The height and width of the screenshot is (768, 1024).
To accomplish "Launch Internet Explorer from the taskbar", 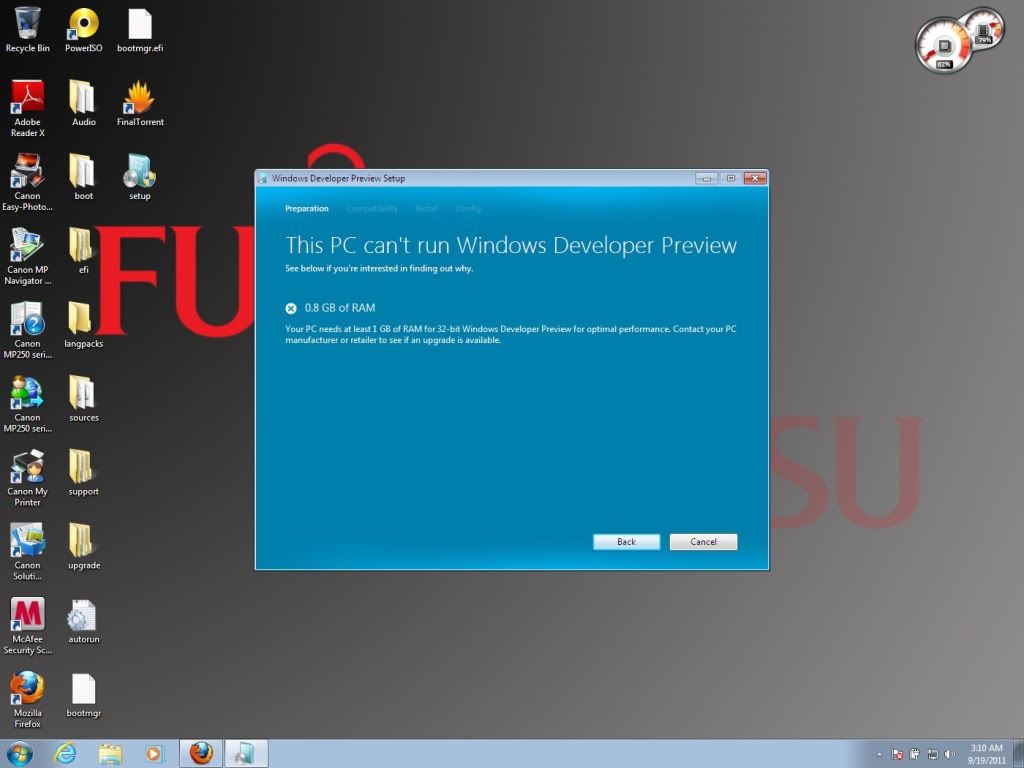I will [65, 754].
